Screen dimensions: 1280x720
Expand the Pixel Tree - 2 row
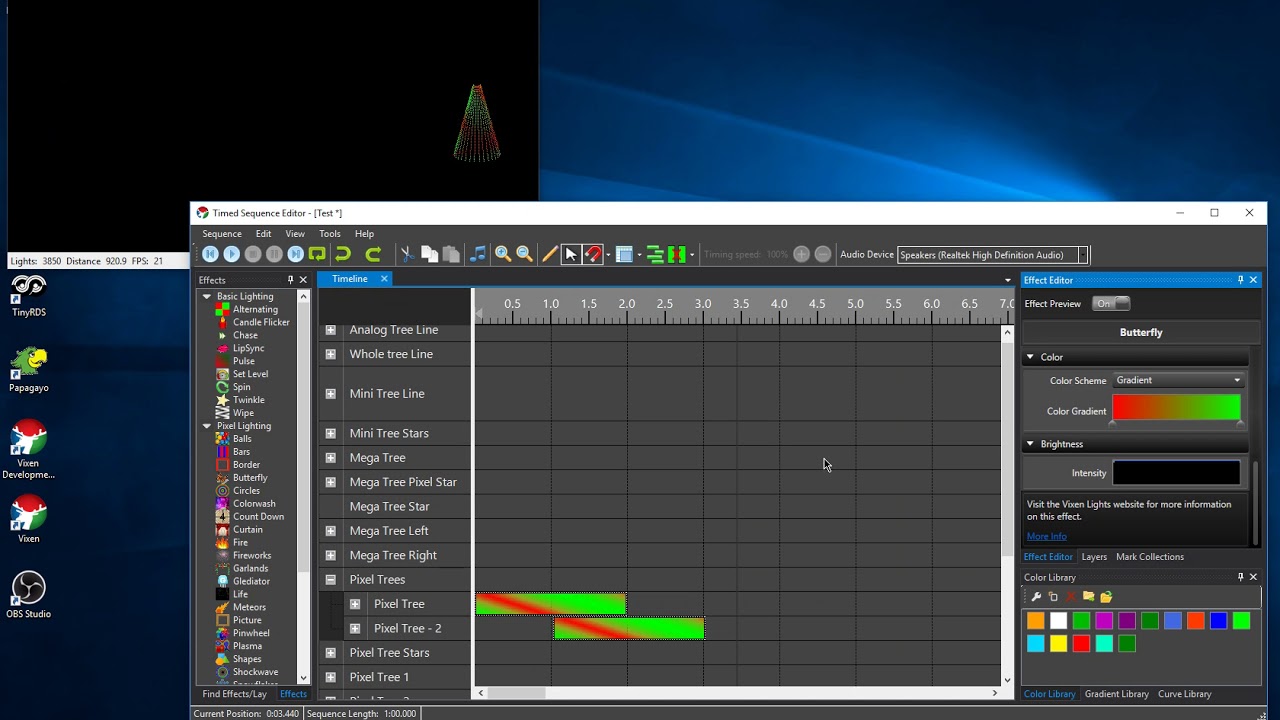[x=354, y=628]
